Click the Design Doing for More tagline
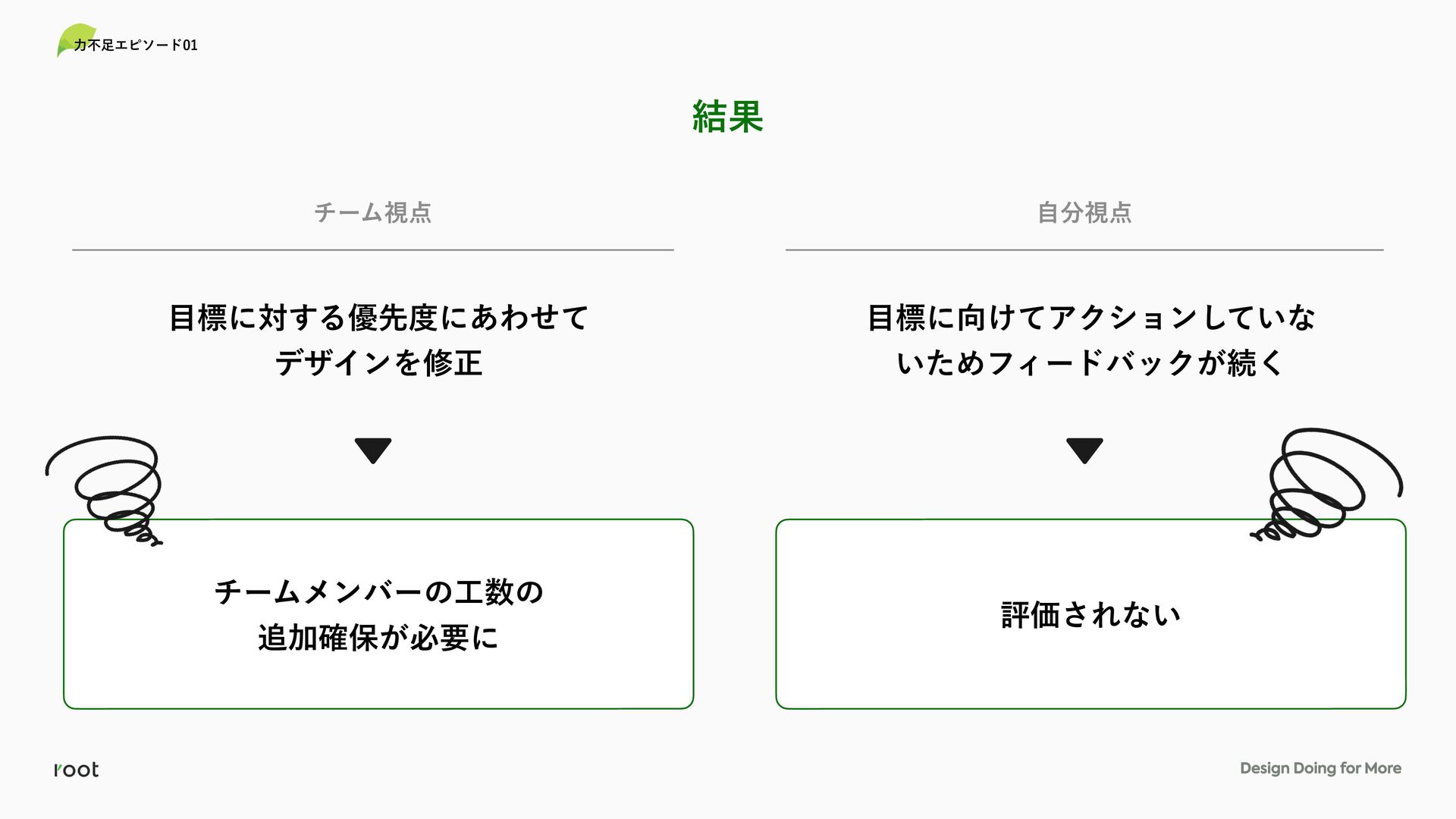The width and height of the screenshot is (1456, 819). point(1320,768)
